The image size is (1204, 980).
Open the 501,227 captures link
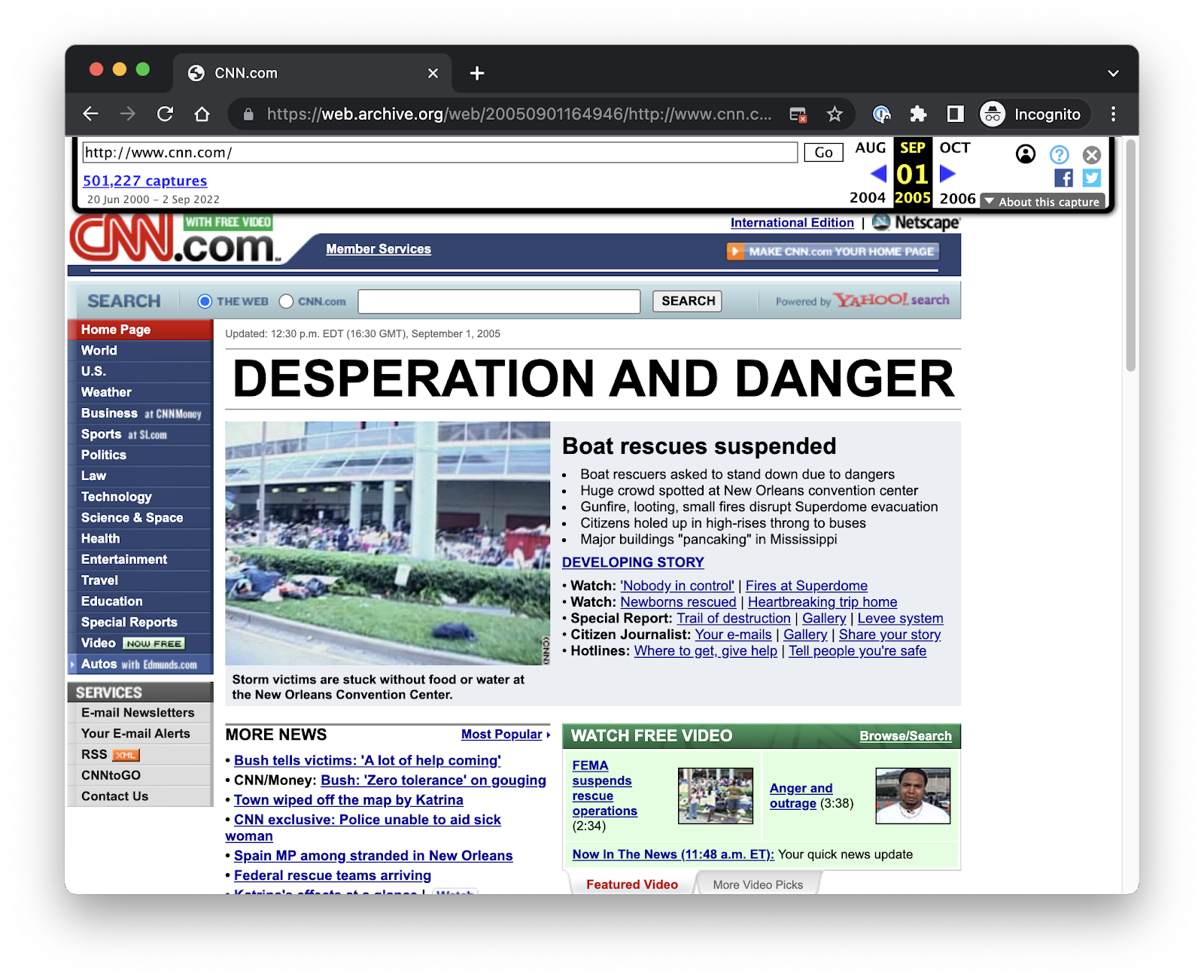[x=144, y=181]
